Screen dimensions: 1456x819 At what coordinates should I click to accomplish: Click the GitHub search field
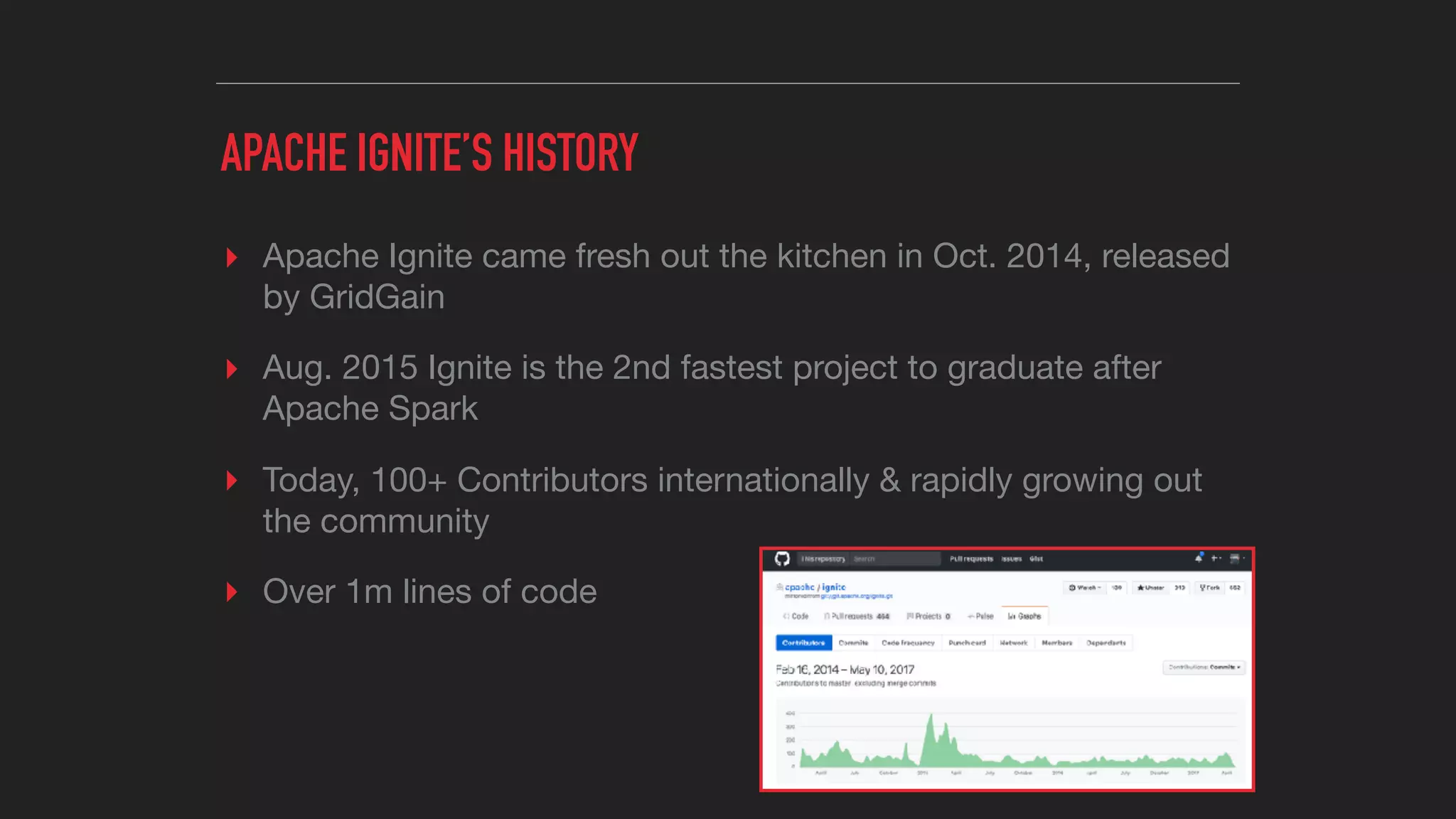click(x=895, y=559)
